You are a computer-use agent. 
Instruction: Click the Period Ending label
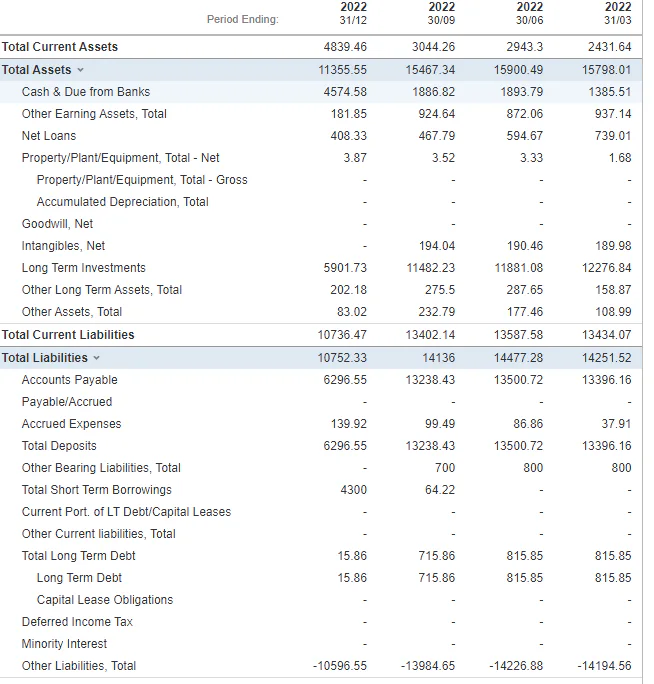243,20
